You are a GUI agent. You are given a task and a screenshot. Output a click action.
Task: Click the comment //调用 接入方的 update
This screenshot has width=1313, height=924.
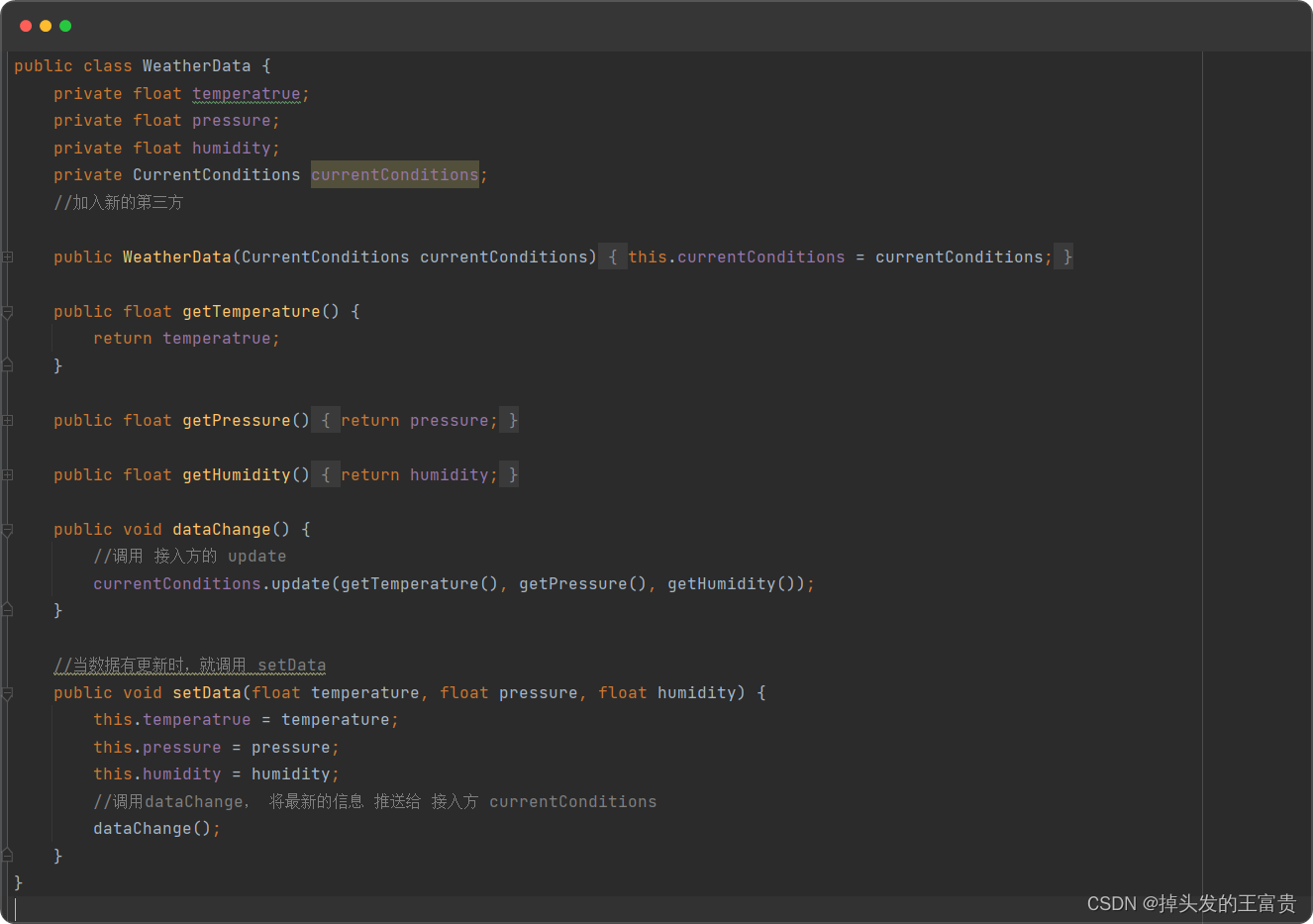coord(190,557)
